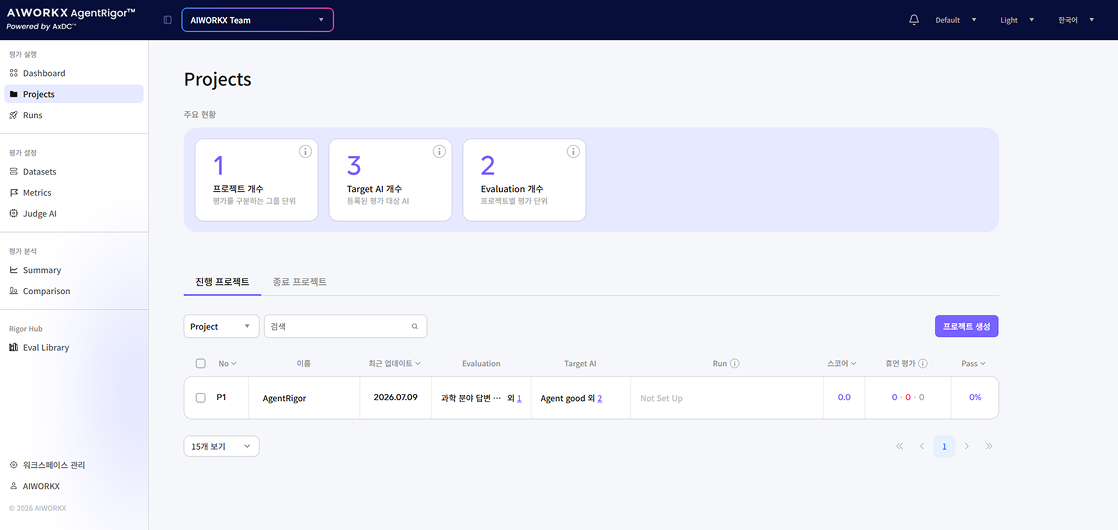
Task: Open the 한국어 language dropdown
Action: click(1076, 20)
